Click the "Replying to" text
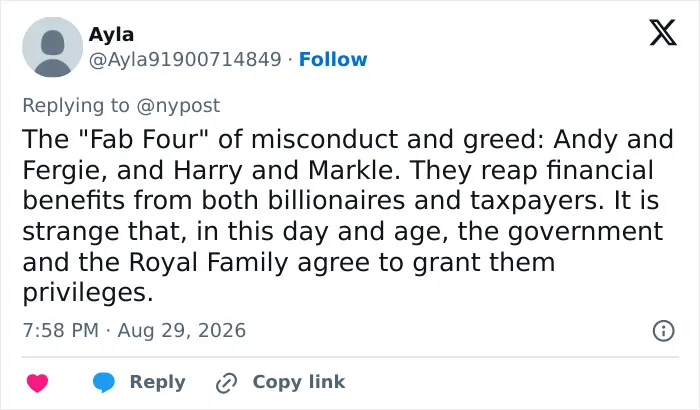The width and height of the screenshot is (700, 410). (76, 106)
